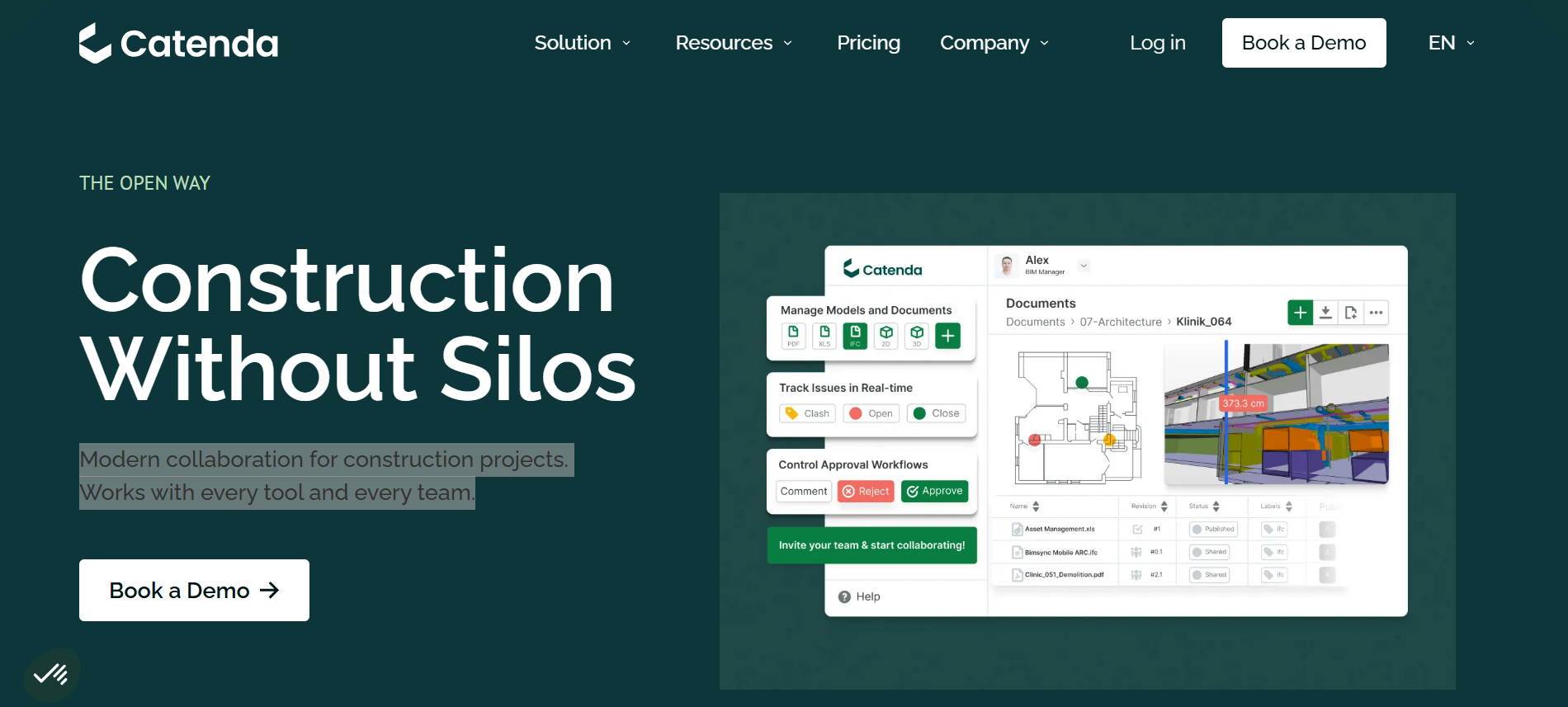Open the three-dots more options menu
This screenshot has width=1568, height=707.
(1376, 313)
